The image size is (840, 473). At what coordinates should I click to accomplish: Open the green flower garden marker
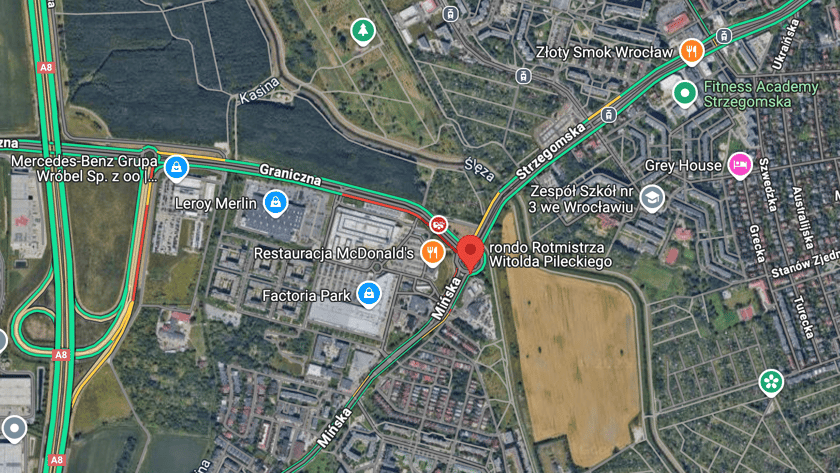click(771, 383)
